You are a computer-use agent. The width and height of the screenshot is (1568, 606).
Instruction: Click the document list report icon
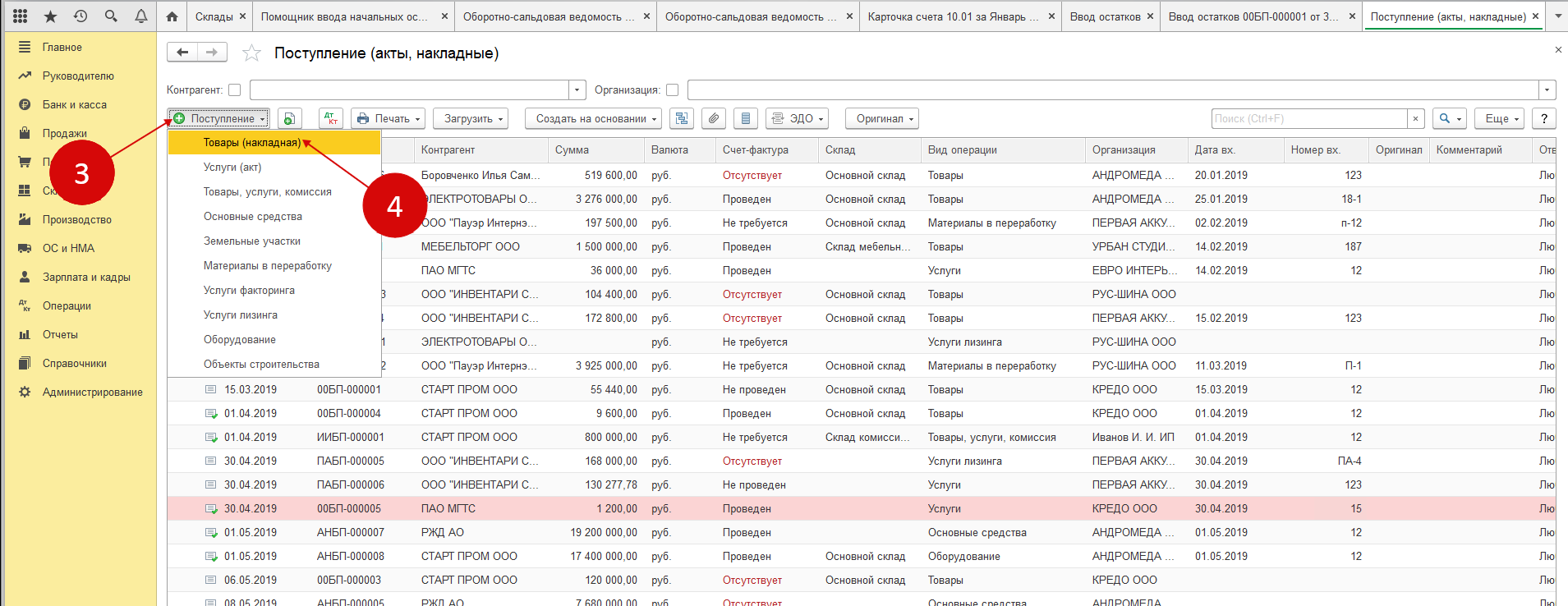coord(746,118)
